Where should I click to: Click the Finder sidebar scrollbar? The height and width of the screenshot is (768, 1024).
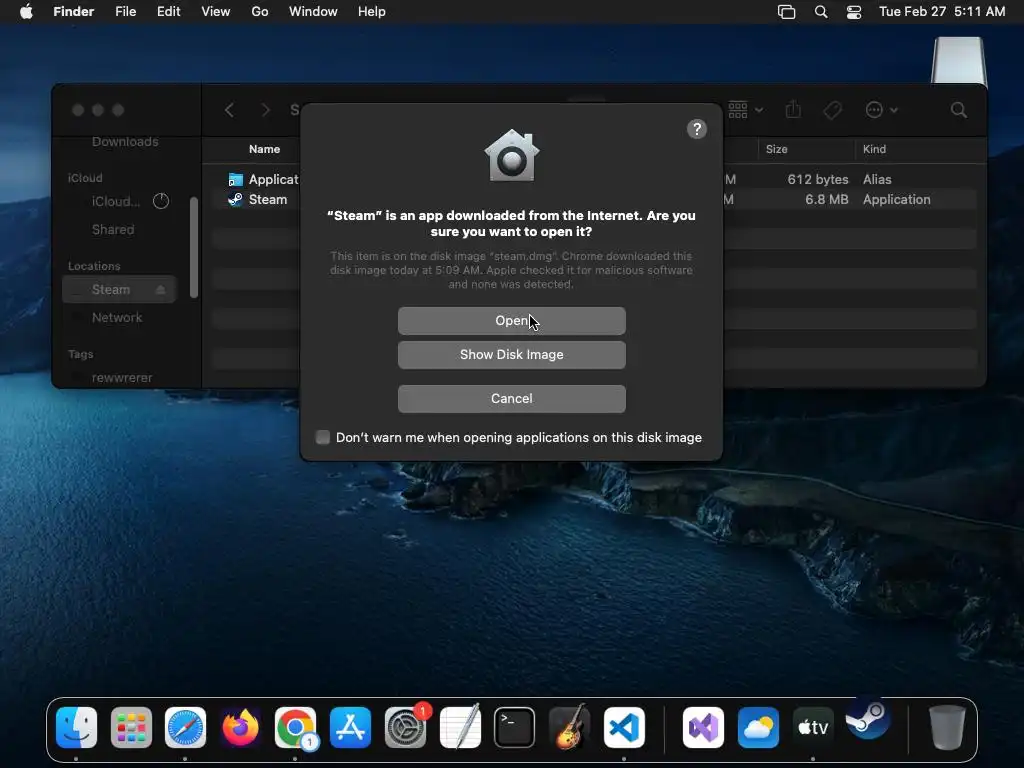(193, 248)
